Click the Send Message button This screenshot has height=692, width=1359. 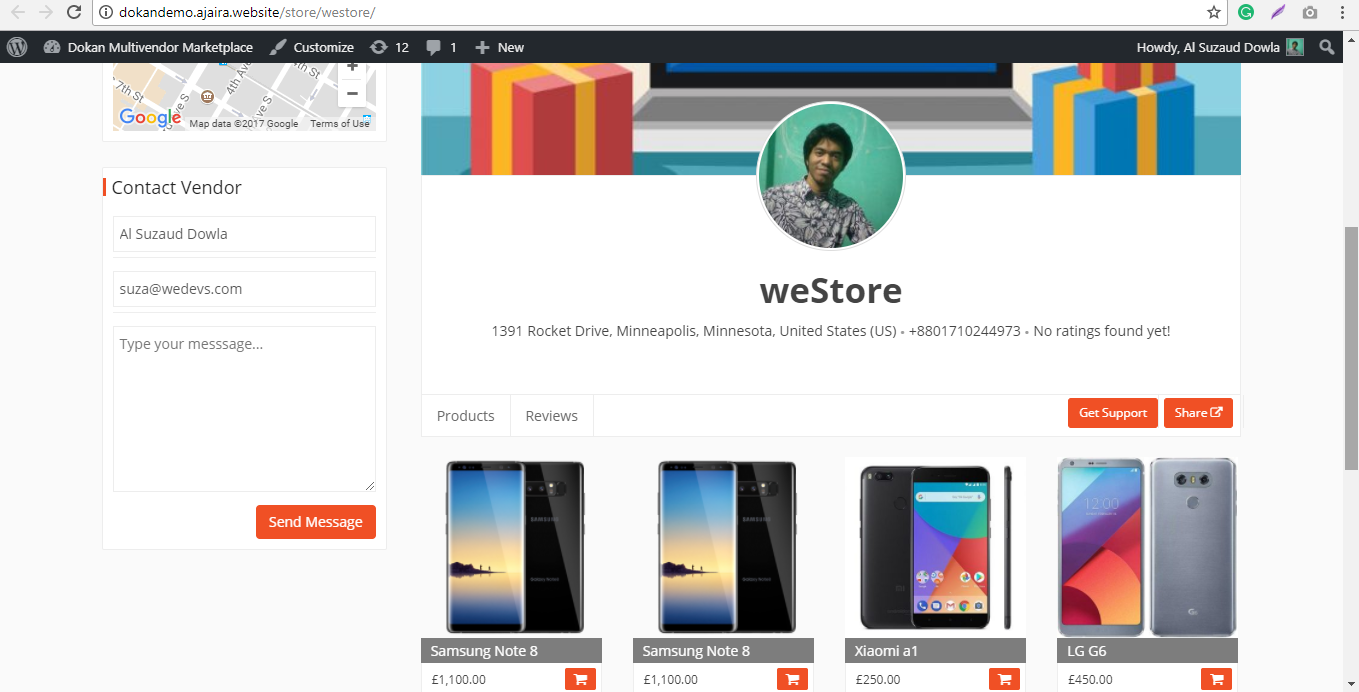[x=316, y=522]
